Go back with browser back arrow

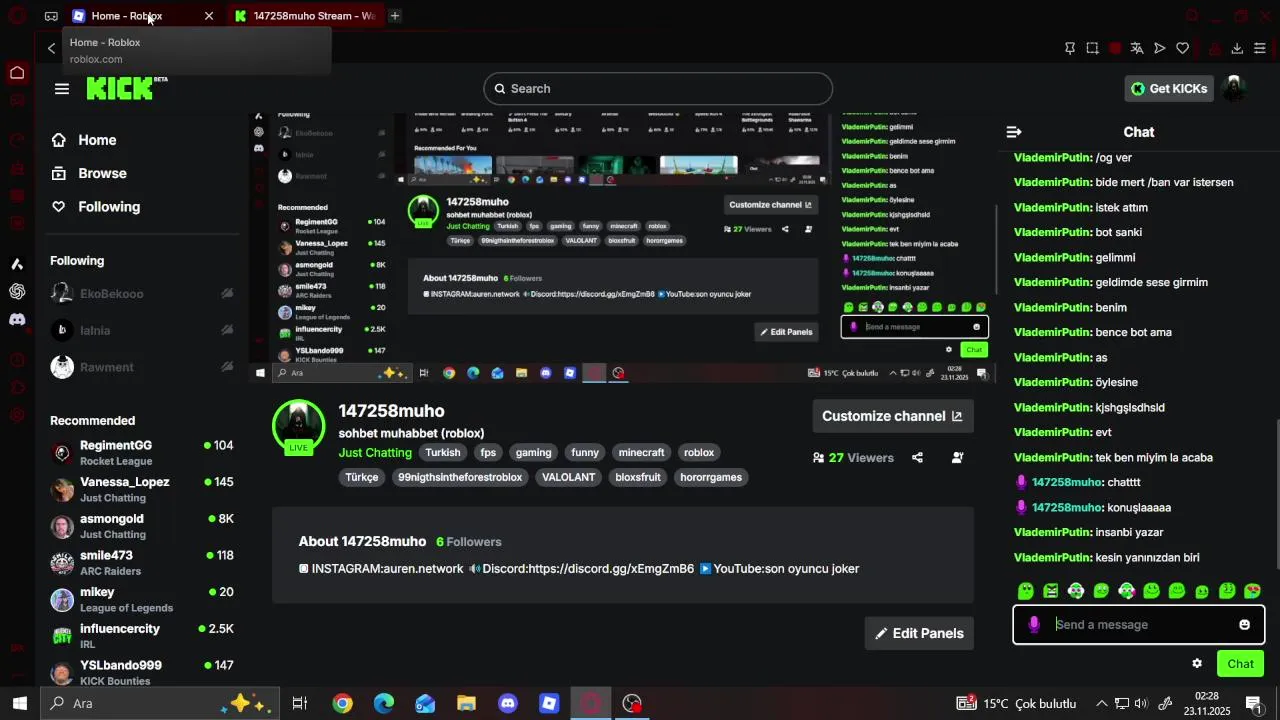tap(52, 48)
